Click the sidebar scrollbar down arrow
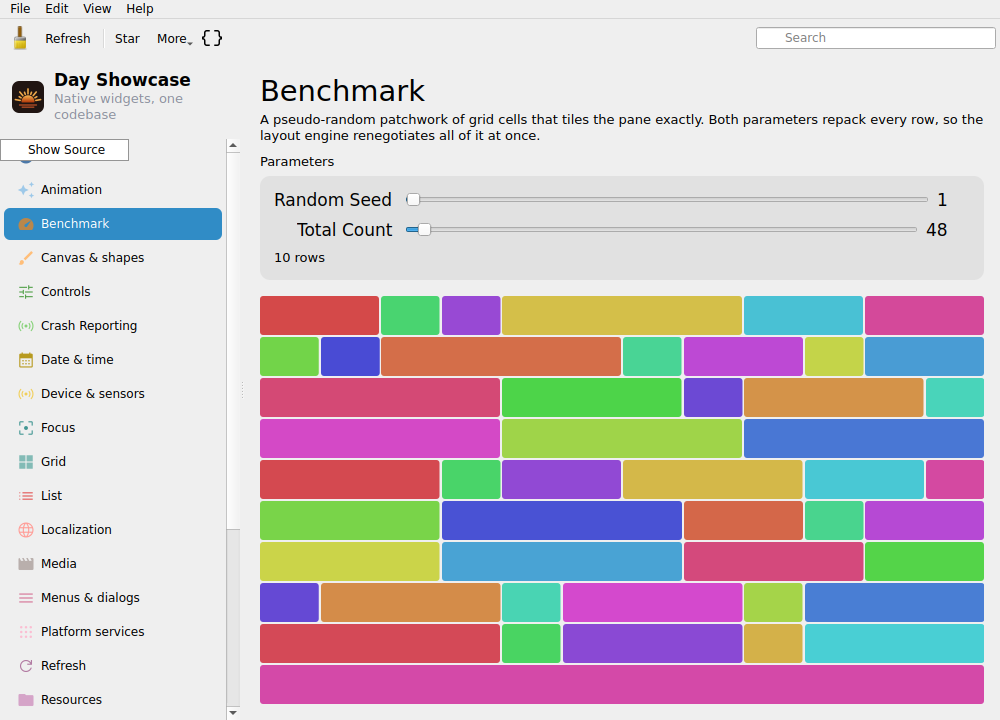The image size is (1000, 720). pos(233,713)
